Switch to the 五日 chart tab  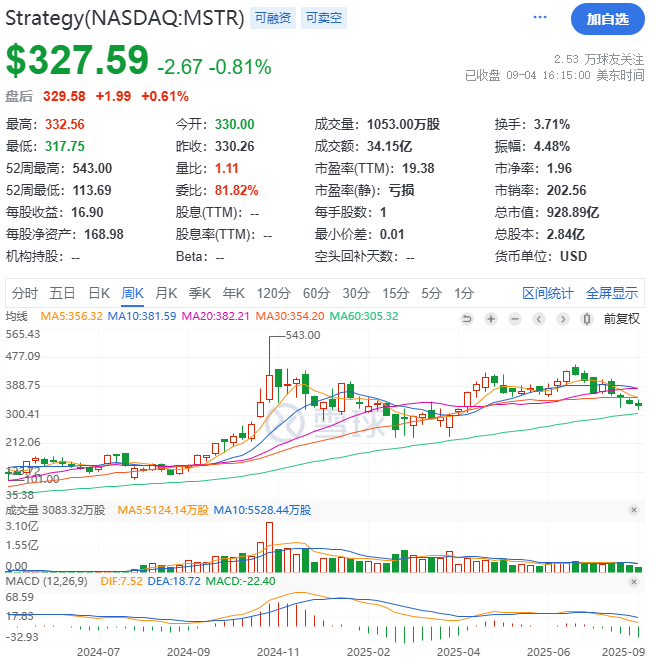(x=62, y=293)
